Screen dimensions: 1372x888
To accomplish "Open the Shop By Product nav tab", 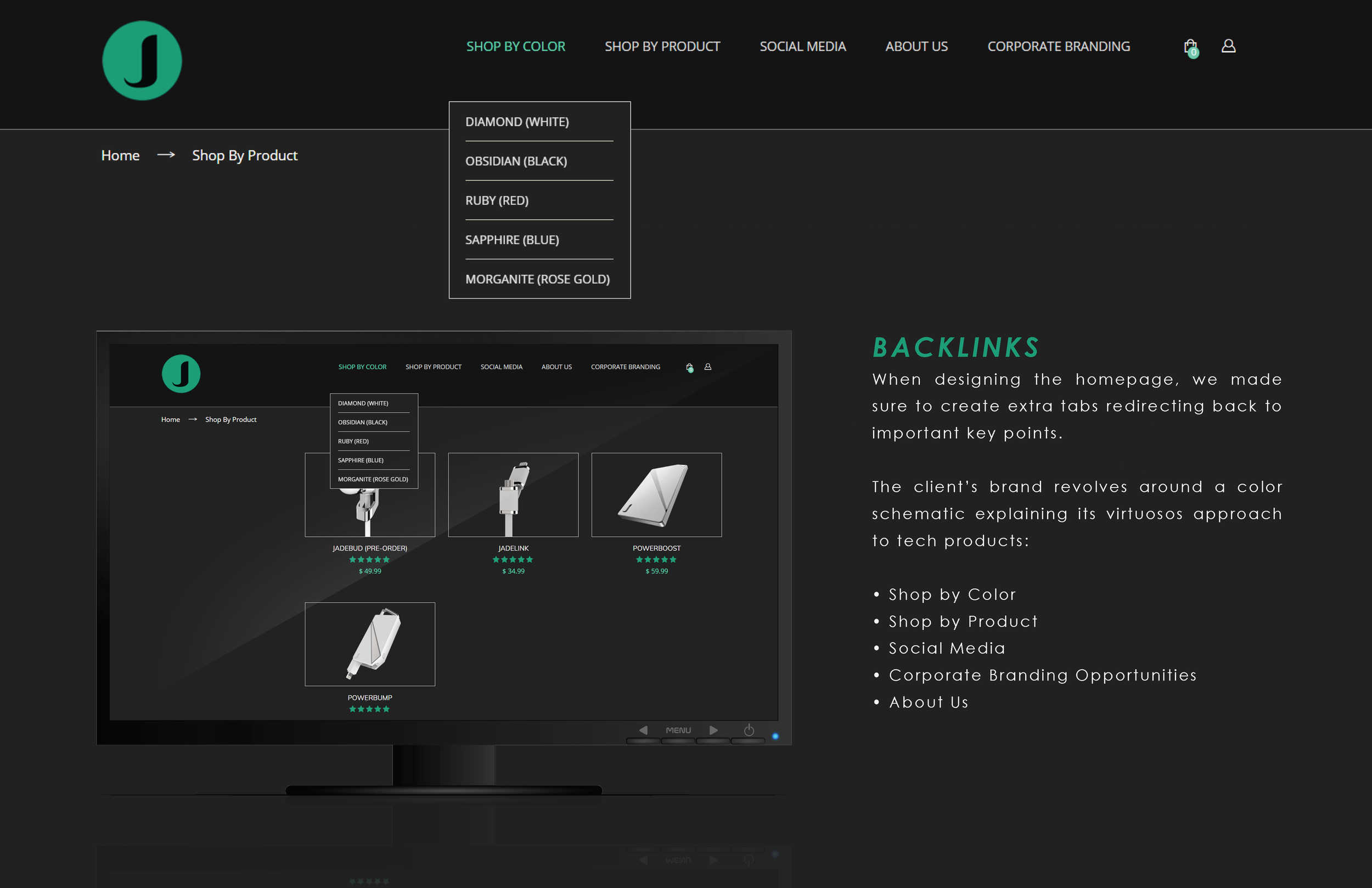I will 662,46.
